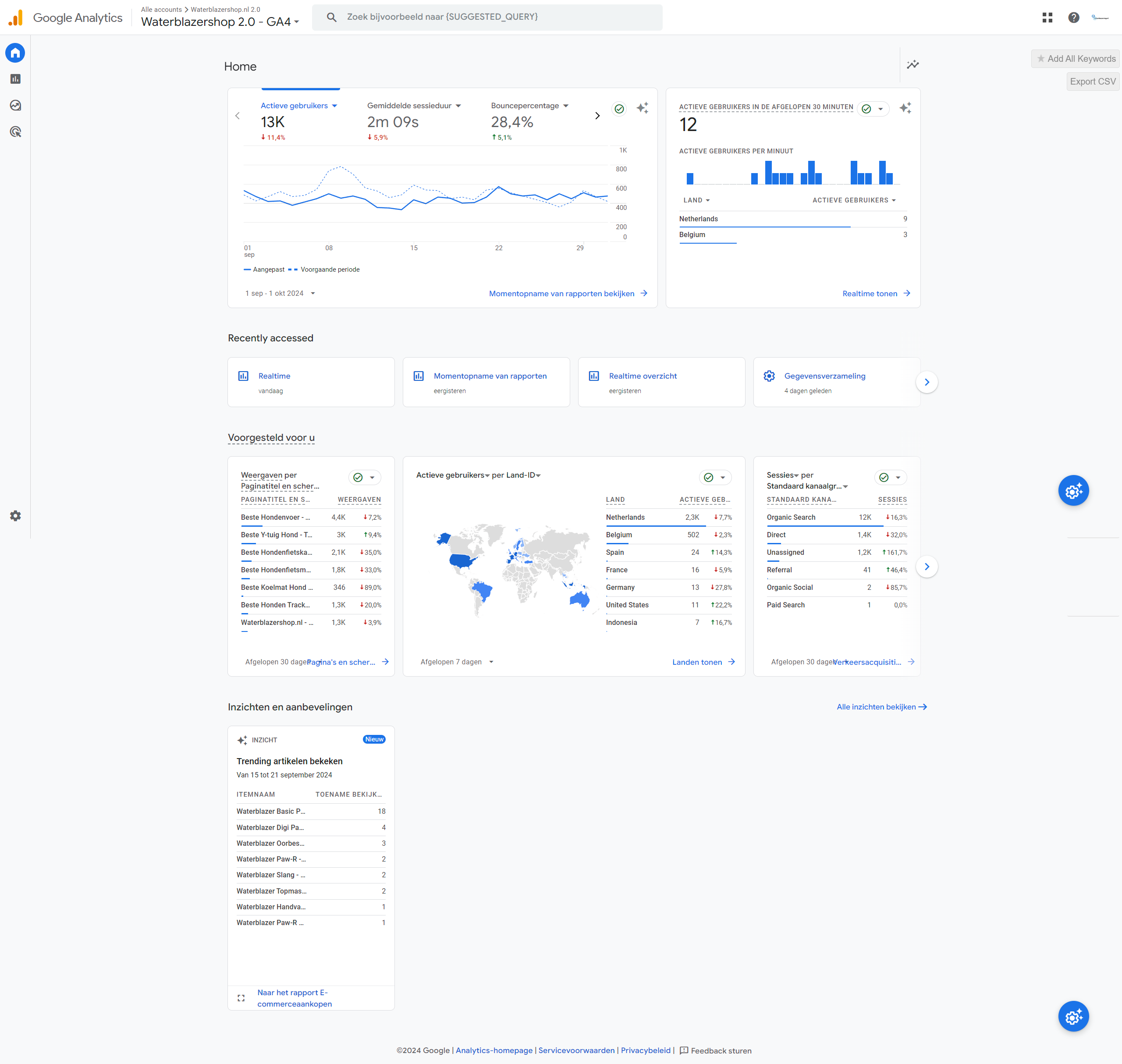1122x1064 pixels.
Task: Click sparkle insights icon on overview card
Action: pos(642,108)
